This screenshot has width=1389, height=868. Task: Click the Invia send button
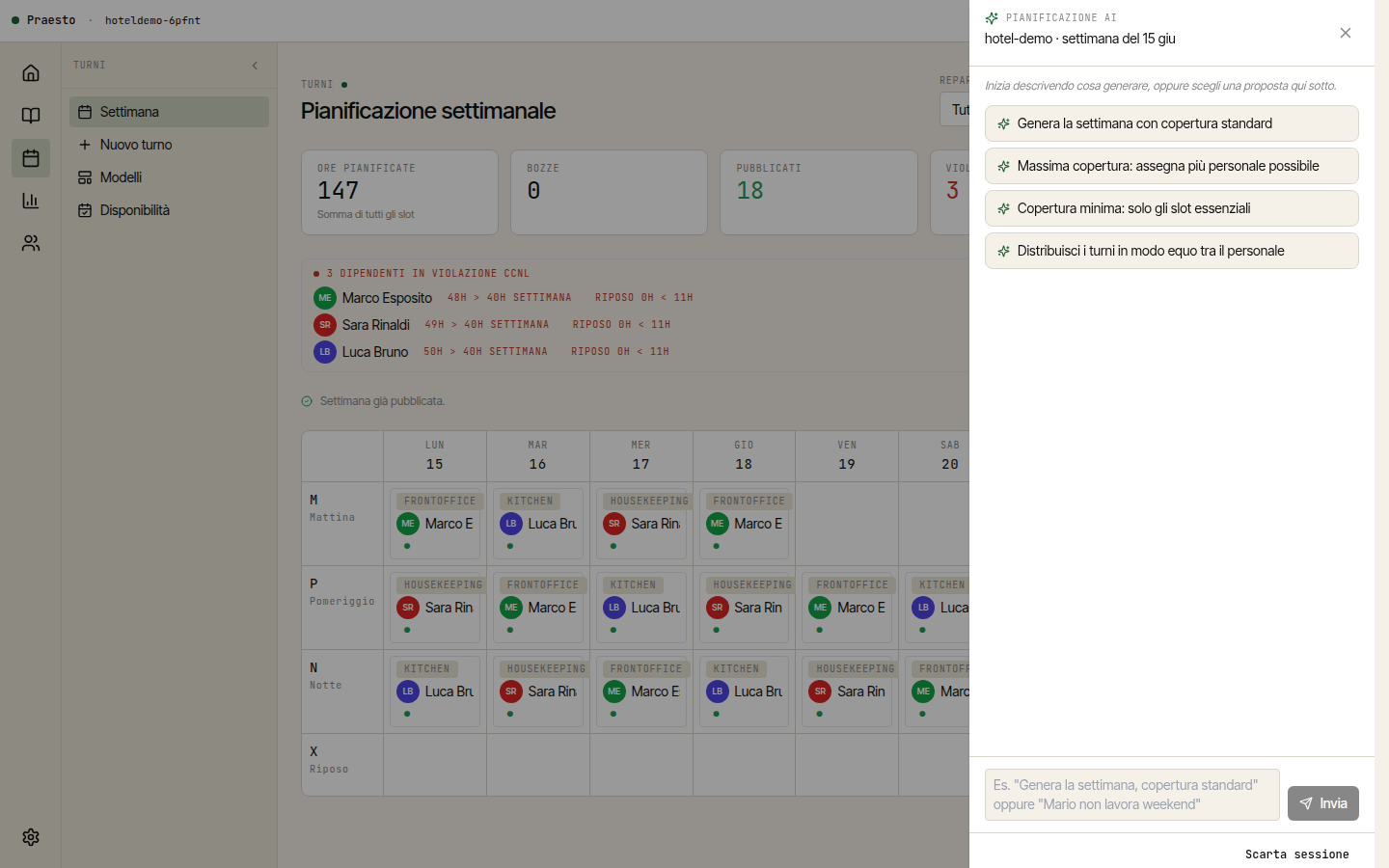tap(1322, 803)
